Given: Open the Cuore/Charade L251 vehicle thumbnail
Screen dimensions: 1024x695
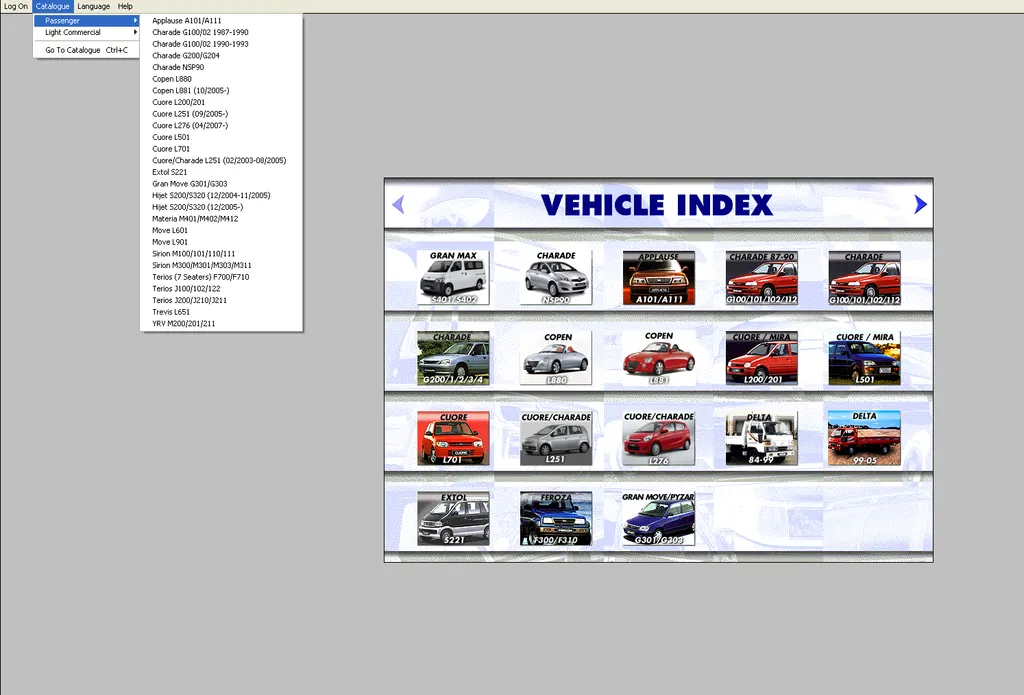Looking at the screenshot, I should [556, 438].
